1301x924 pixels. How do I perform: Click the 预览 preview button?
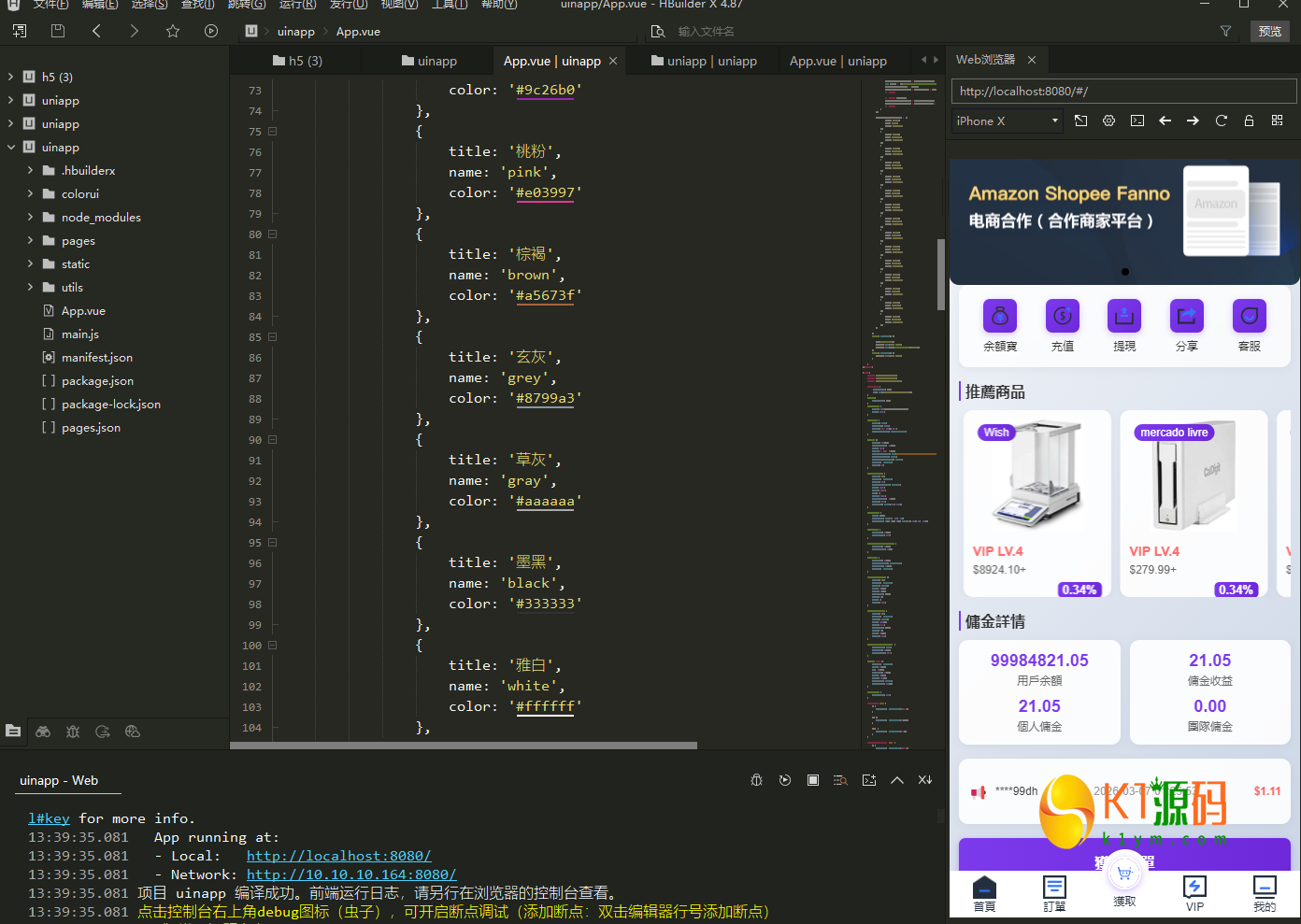tap(1269, 31)
